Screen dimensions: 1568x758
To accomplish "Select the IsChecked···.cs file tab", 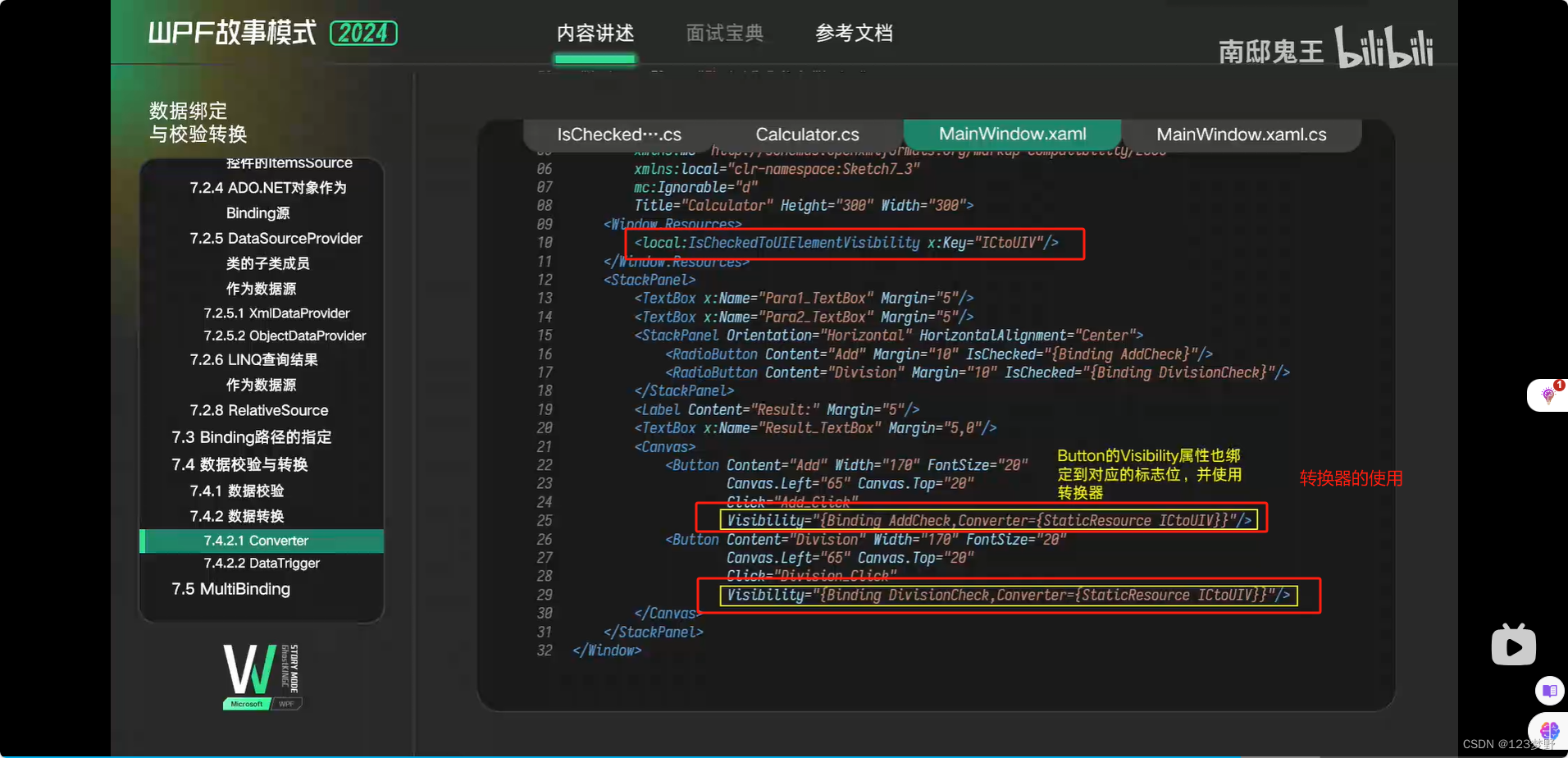I will pos(619,135).
